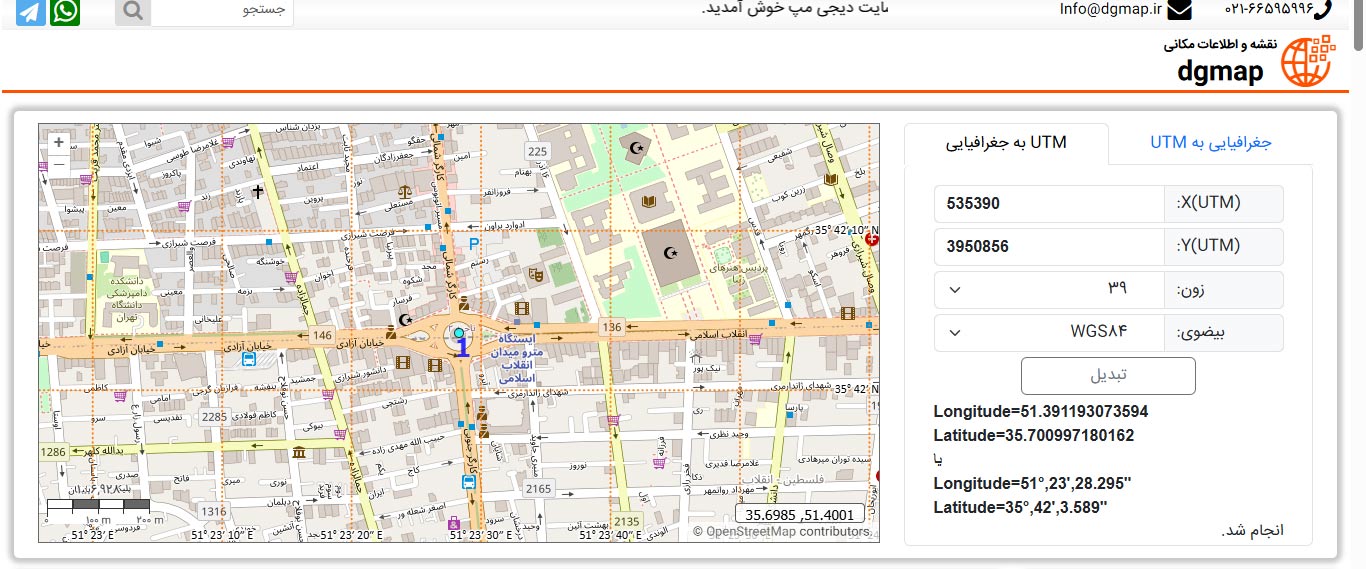Click the cinema film icon at map's right edge

pyautogui.click(x=848, y=313)
